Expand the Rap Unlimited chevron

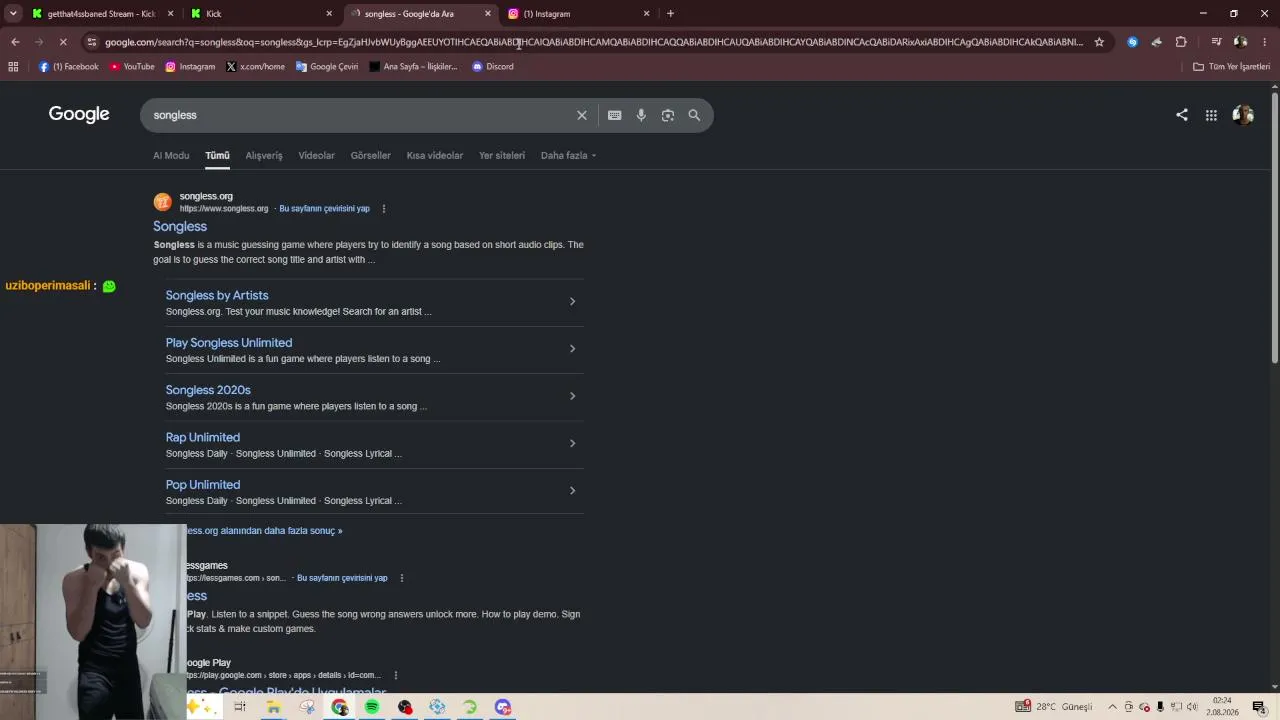572,443
